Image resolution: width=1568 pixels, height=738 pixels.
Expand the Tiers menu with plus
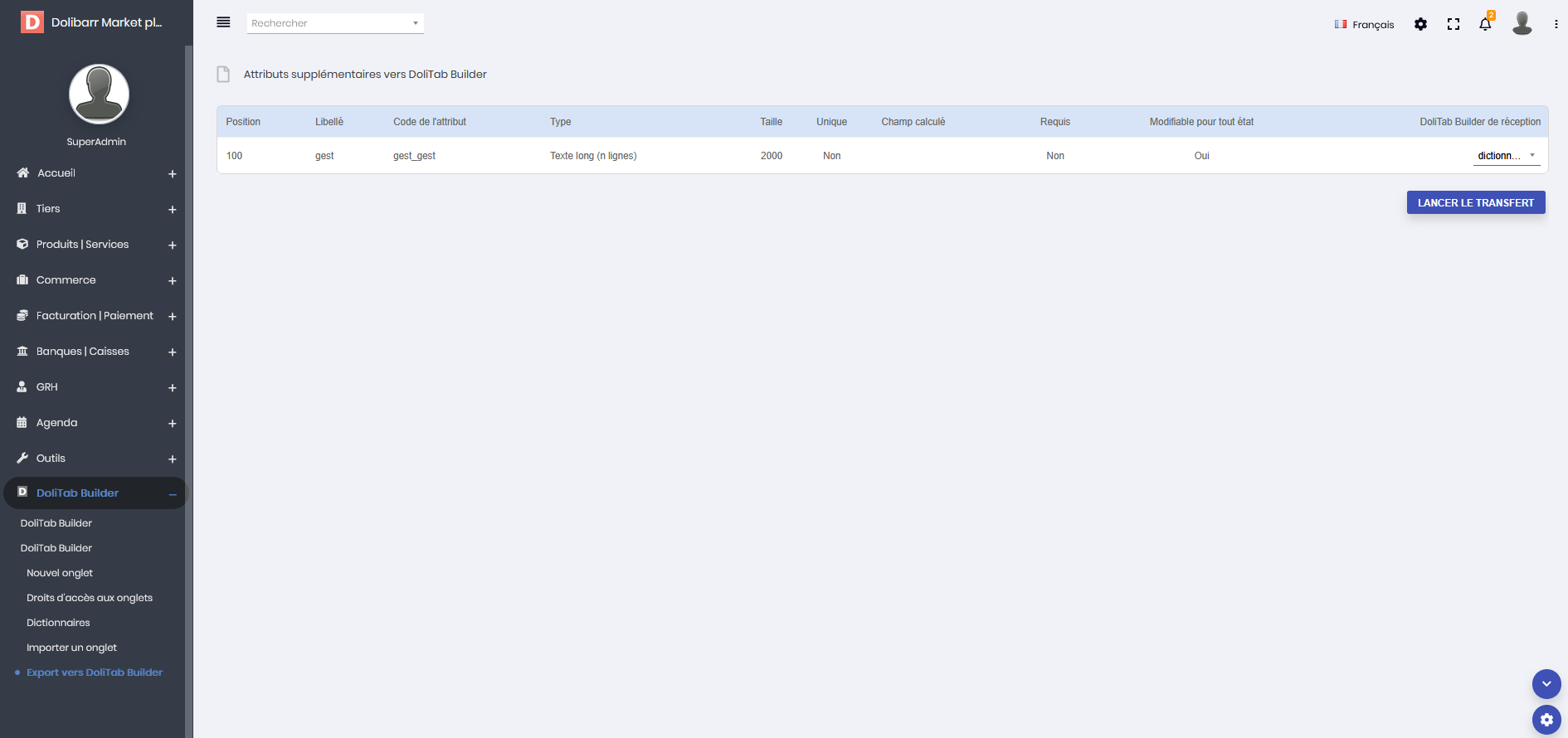pos(173,210)
